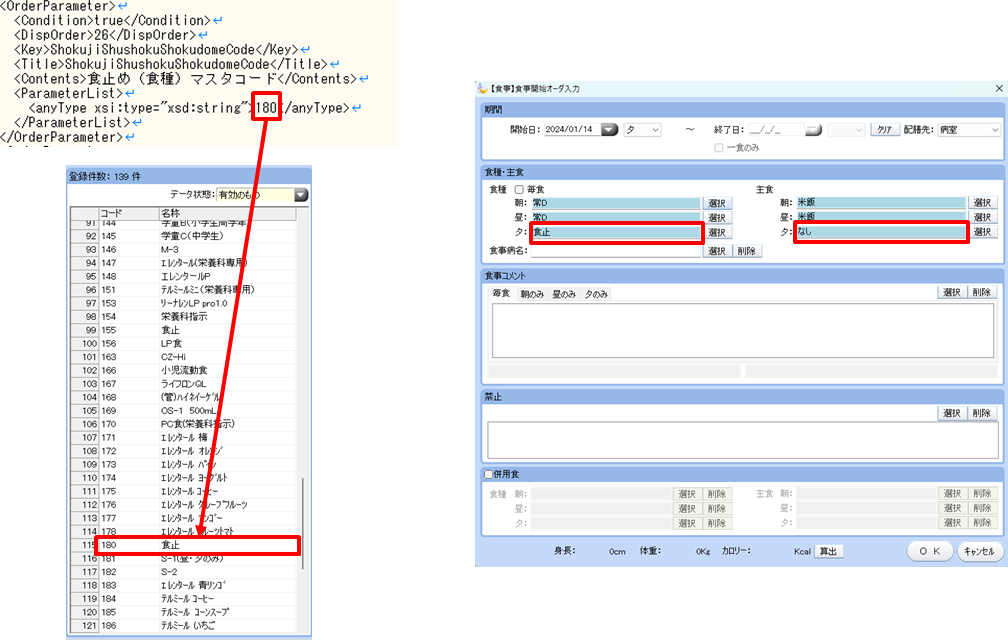Select row 155 食止

pos(183,330)
